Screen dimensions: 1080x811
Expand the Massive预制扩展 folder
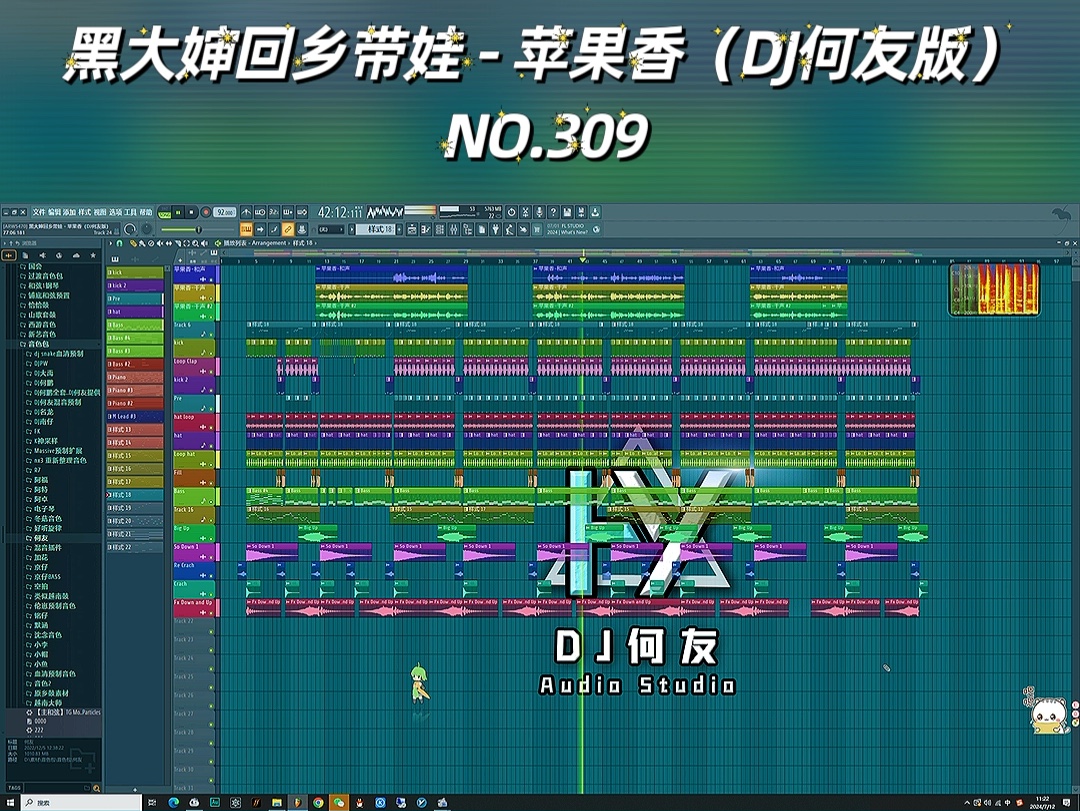click(x=54, y=451)
